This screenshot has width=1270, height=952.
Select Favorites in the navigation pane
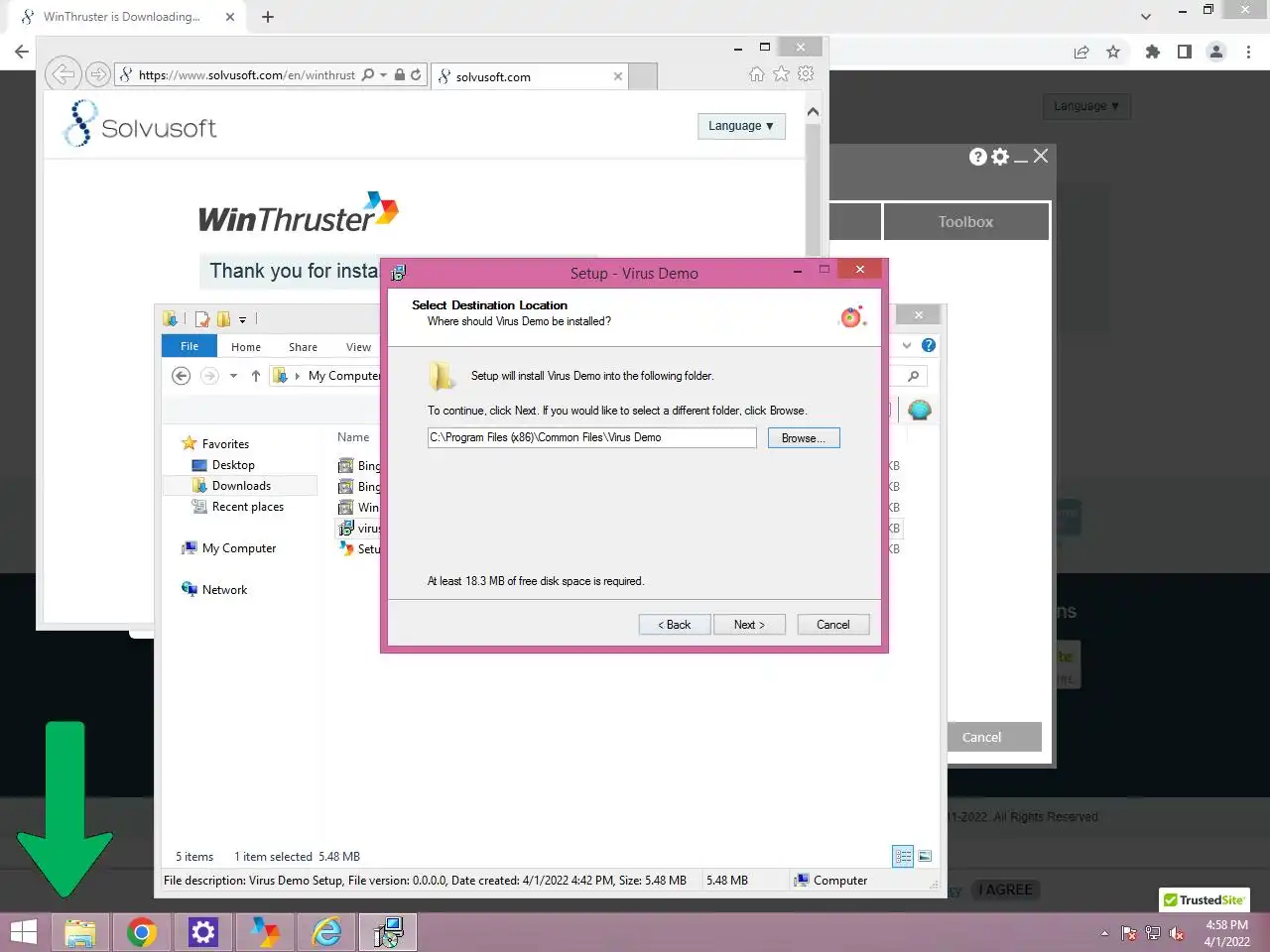(x=225, y=444)
